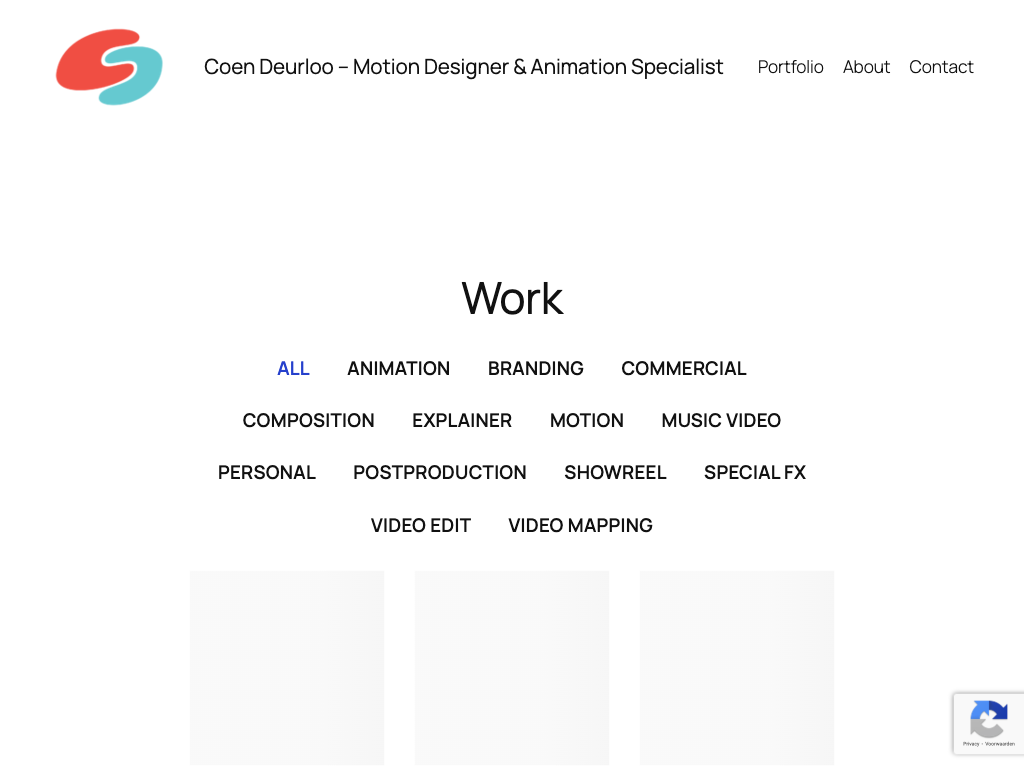Screen dimensions: 1024x768
Task: Open the site title Coen Deurloo link
Action: point(463,67)
